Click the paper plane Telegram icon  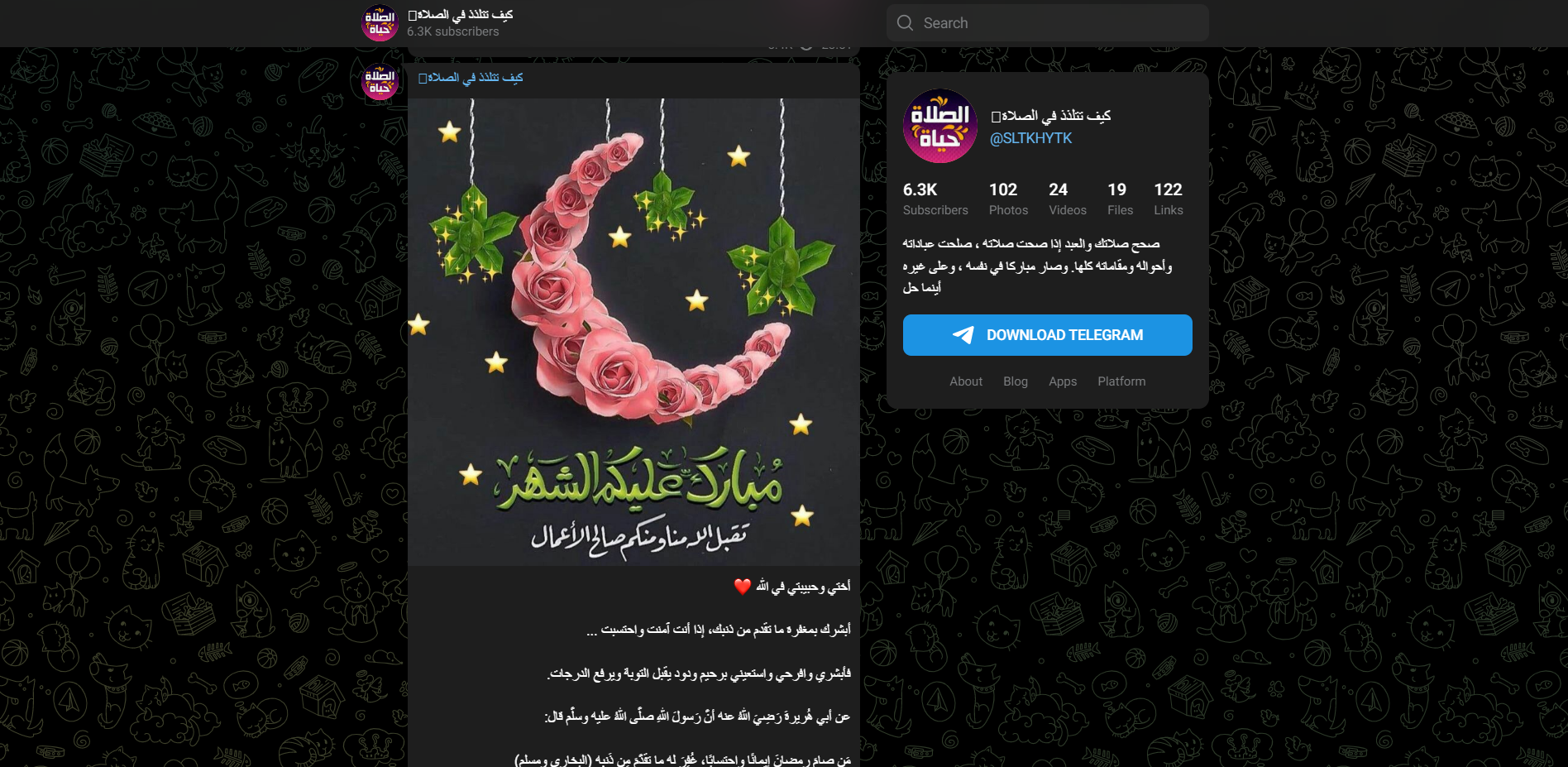click(963, 335)
